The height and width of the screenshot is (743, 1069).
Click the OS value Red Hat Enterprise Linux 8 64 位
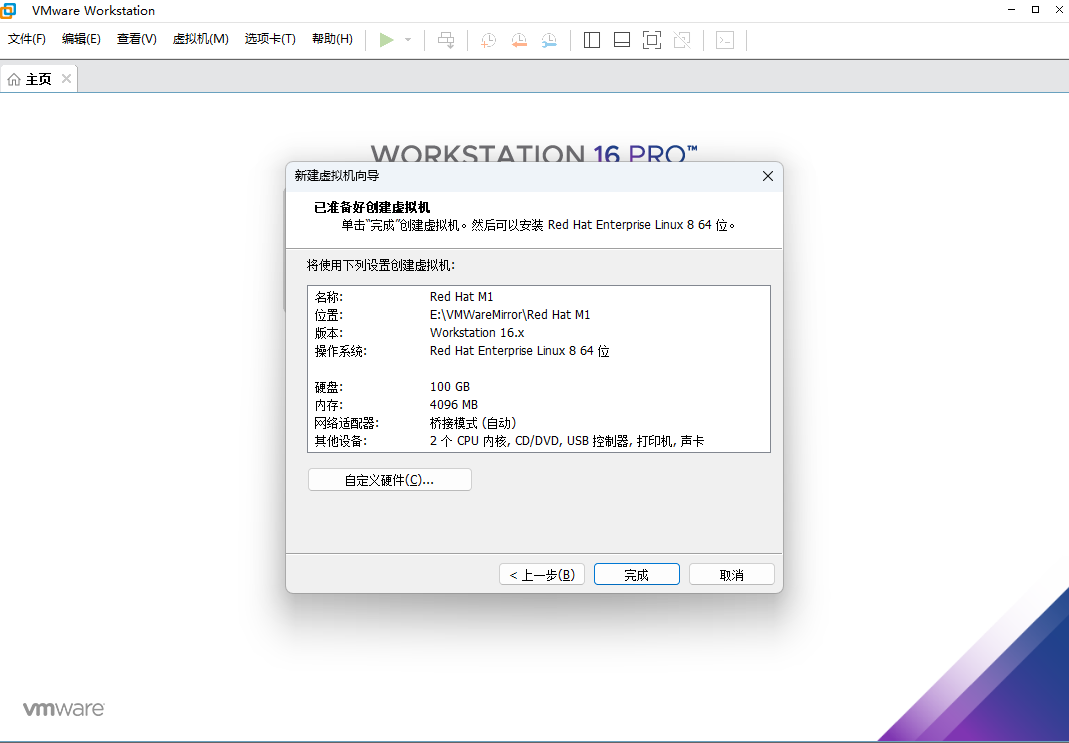pyautogui.click(x=520, y=350)
